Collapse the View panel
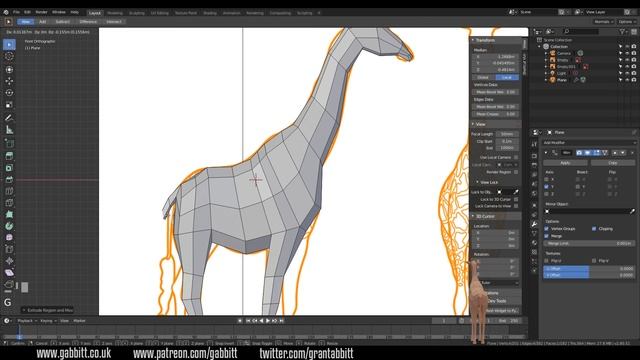640x360 pixels. point(473,124)
